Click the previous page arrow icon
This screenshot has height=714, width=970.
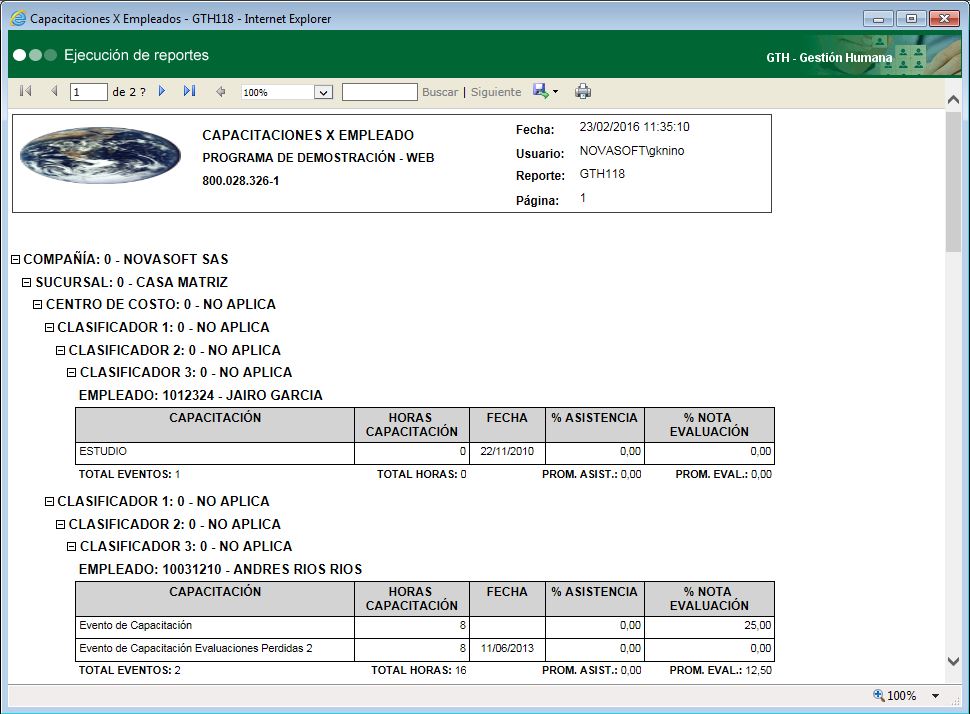coord(52,91)
